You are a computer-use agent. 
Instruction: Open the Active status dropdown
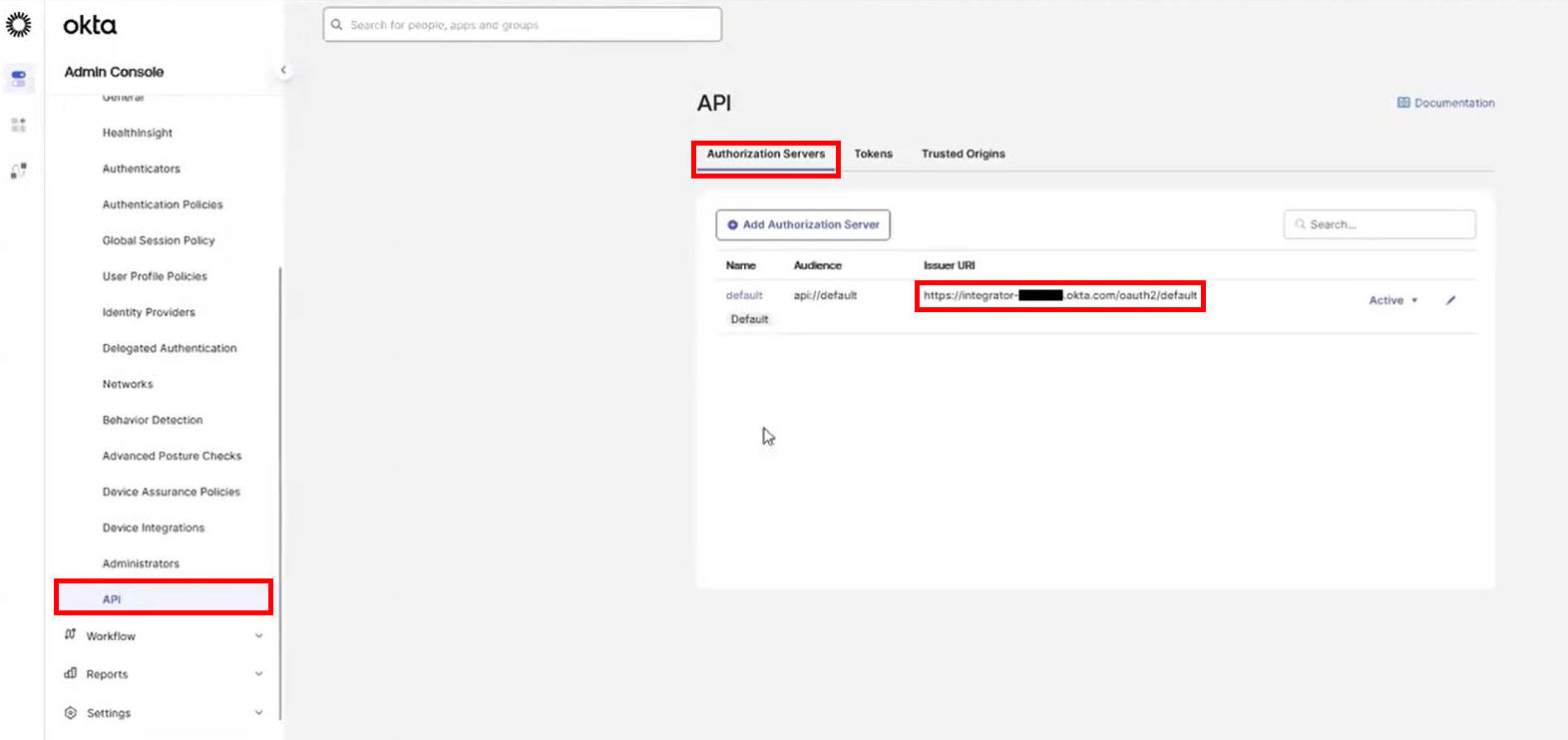pos(1392,300)
